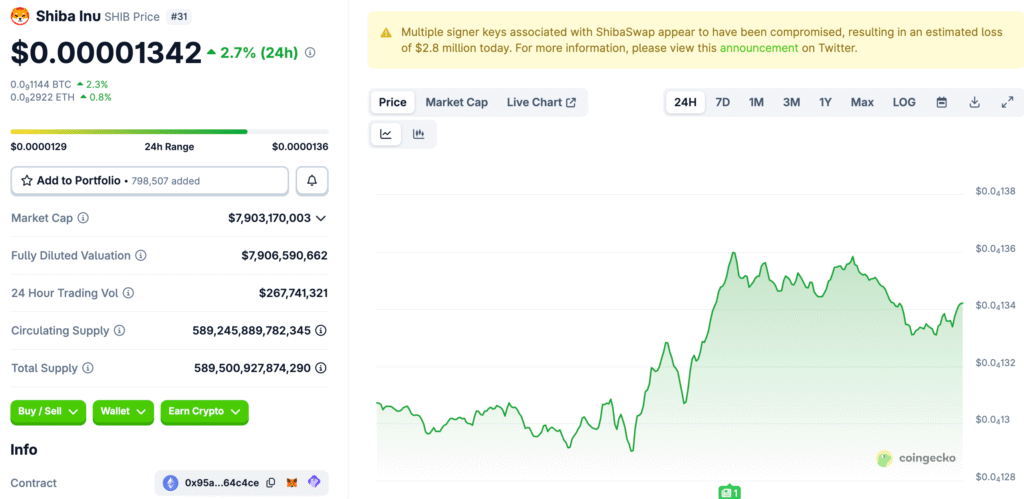Select the 1Y time range
Image resolution: width=1024 pixels, height=499 pixels.
825,103
